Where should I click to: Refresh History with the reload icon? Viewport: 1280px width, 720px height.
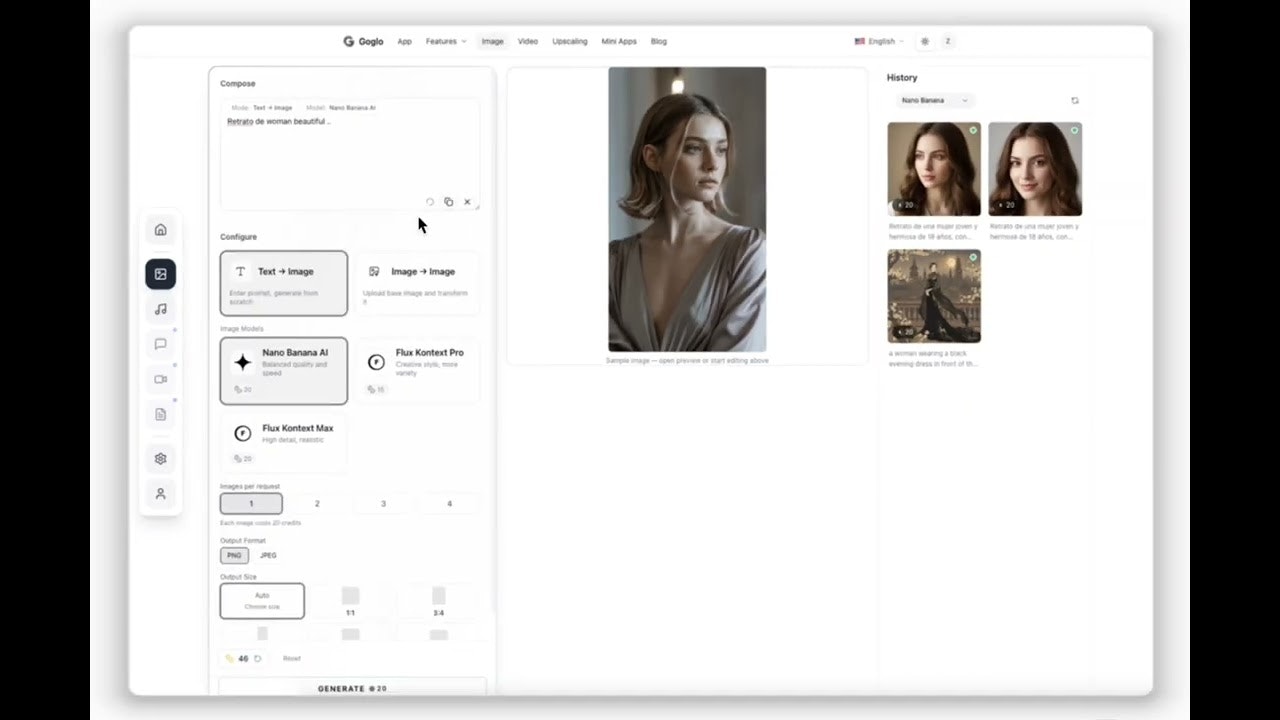[1074, 100]
